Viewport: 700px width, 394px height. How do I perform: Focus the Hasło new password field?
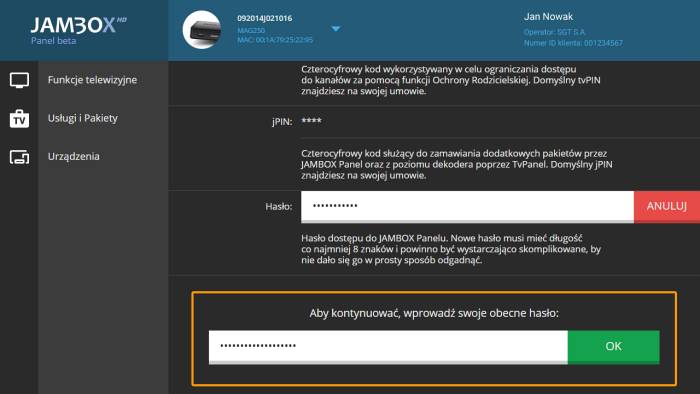tap(467, 206)
